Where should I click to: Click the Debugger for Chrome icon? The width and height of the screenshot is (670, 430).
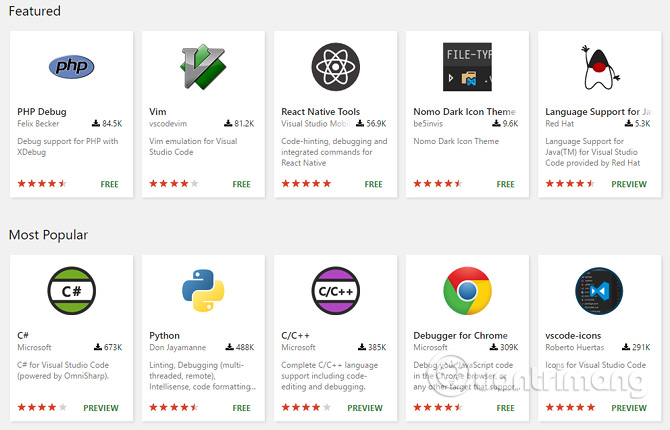(467, 290)
